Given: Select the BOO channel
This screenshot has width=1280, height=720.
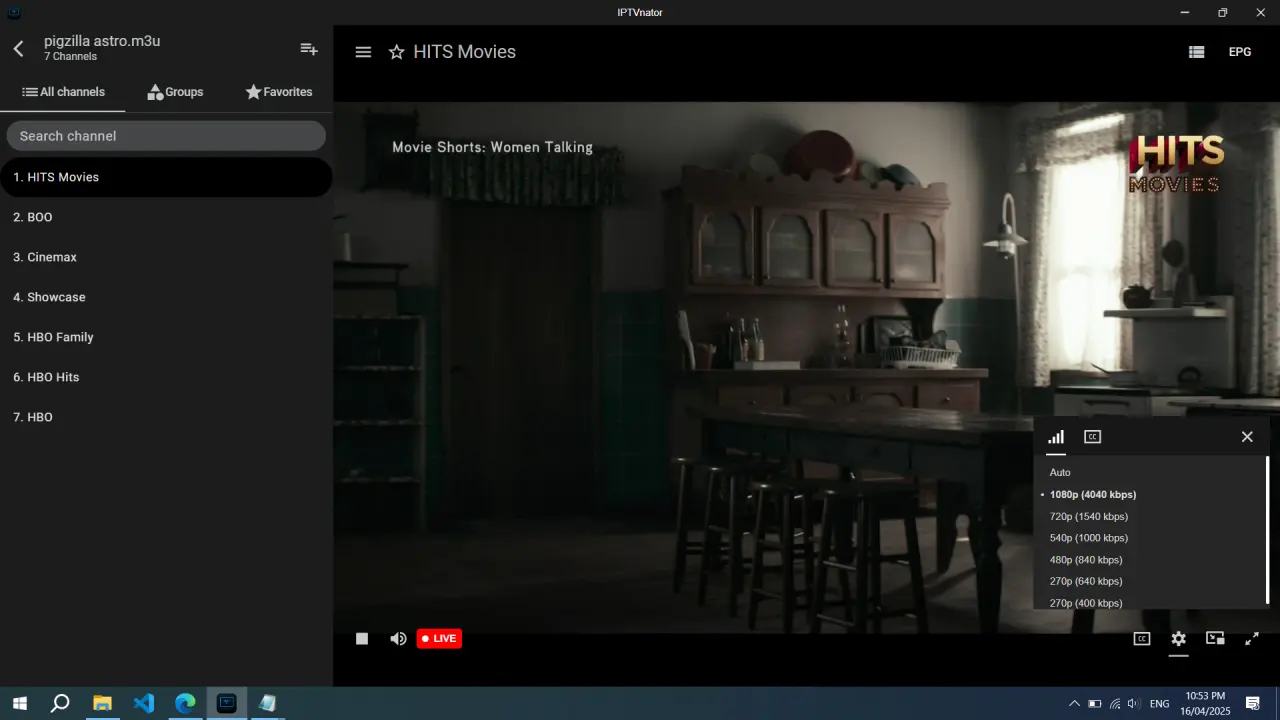Looking at the screenshot, I should [166, 217].
